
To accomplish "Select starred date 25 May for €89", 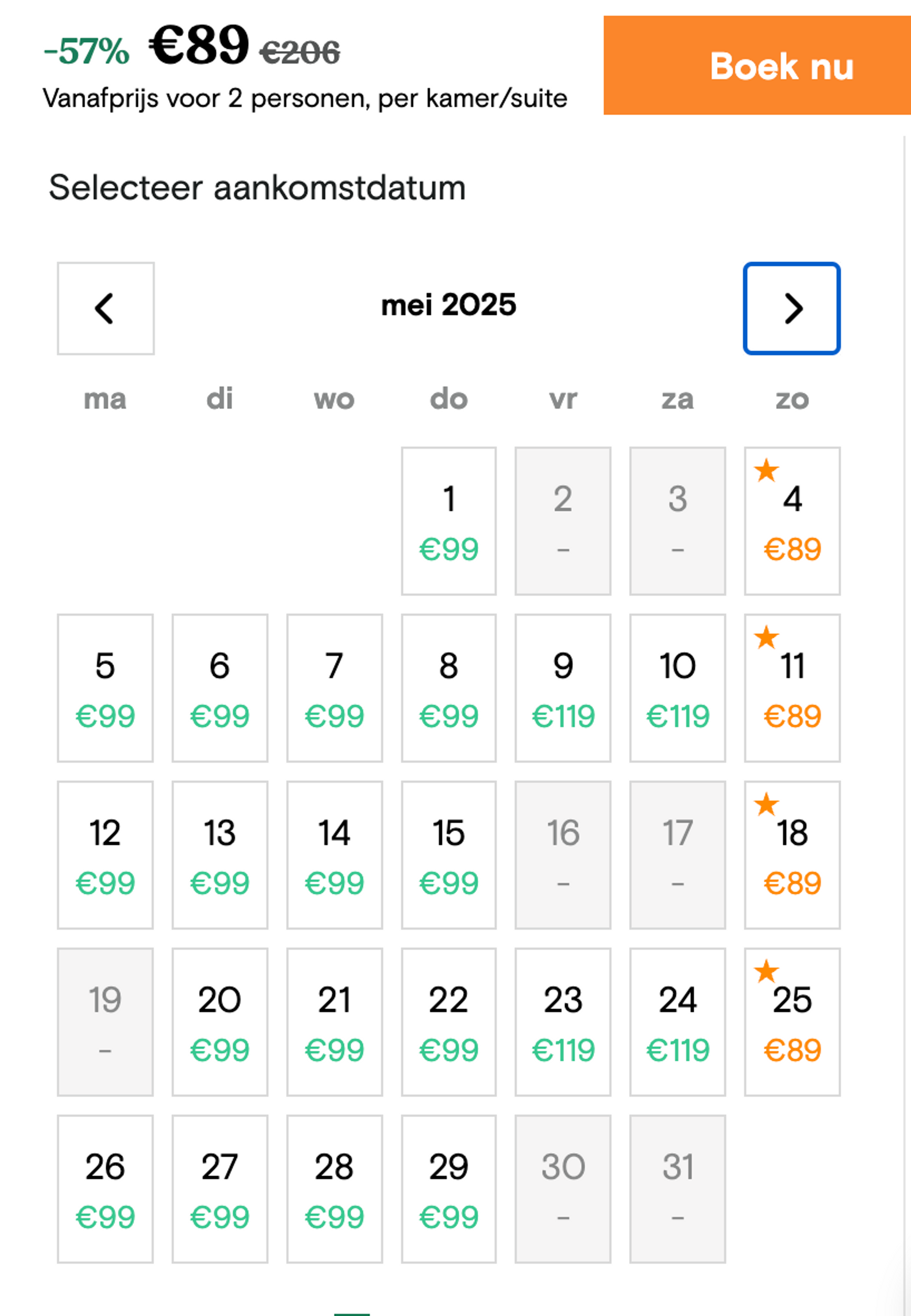I will [792, 1022].
